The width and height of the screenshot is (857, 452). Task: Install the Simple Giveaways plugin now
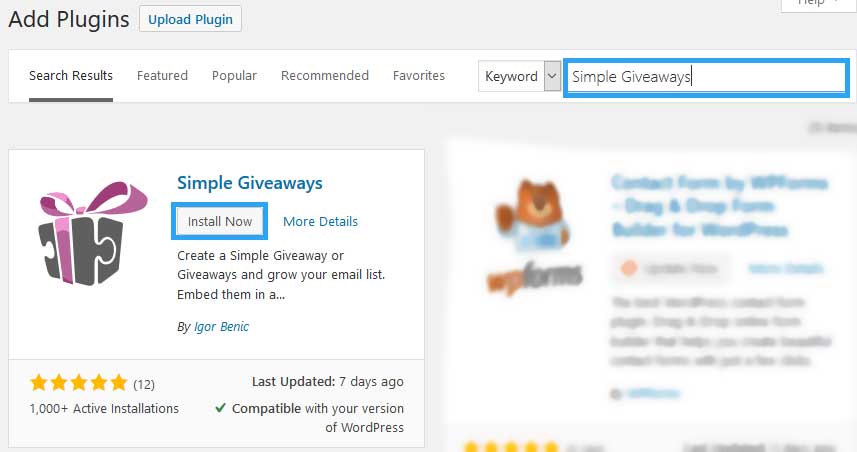(220, 221)
